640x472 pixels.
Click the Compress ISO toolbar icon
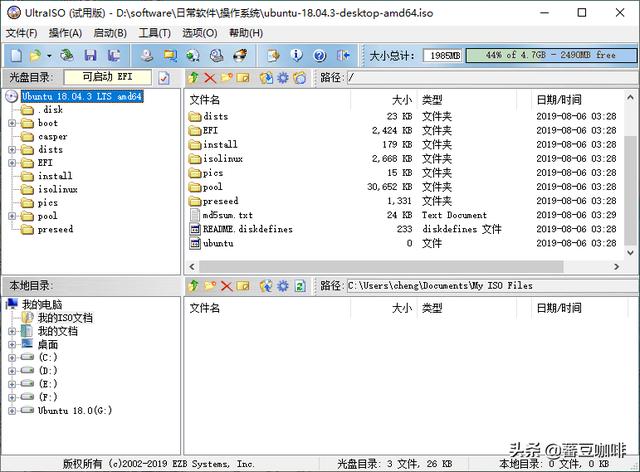point(170,55)
